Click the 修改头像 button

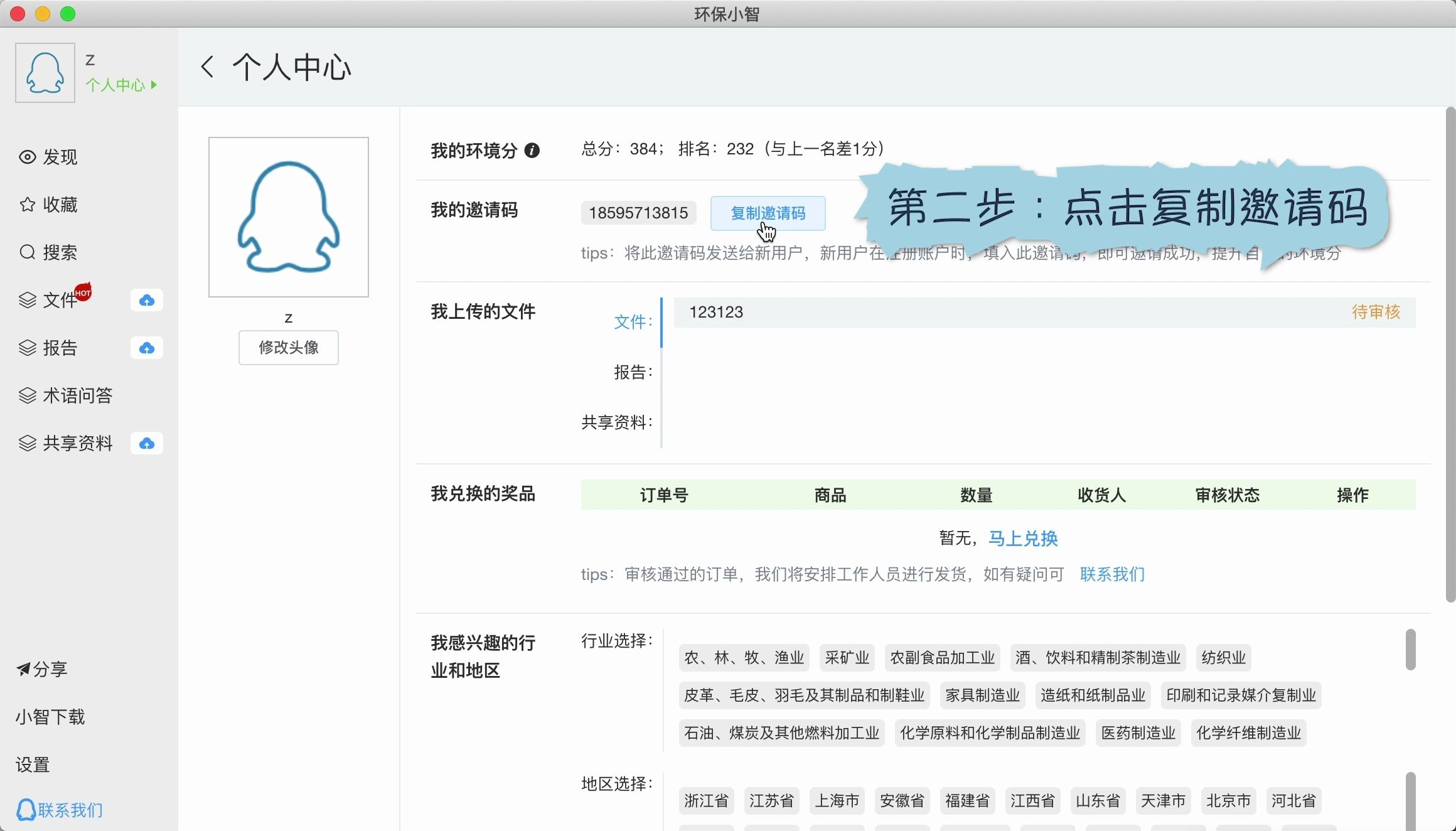[x=289, y=348]
